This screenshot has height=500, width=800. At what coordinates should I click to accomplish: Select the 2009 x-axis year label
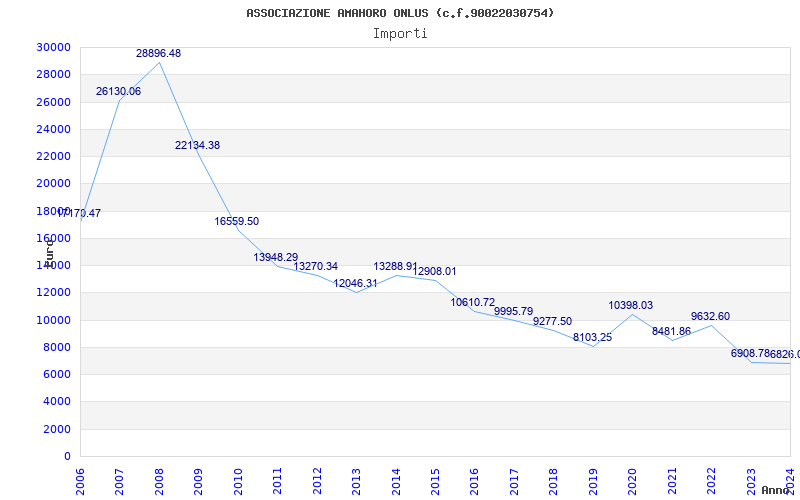tap(198, 481)
